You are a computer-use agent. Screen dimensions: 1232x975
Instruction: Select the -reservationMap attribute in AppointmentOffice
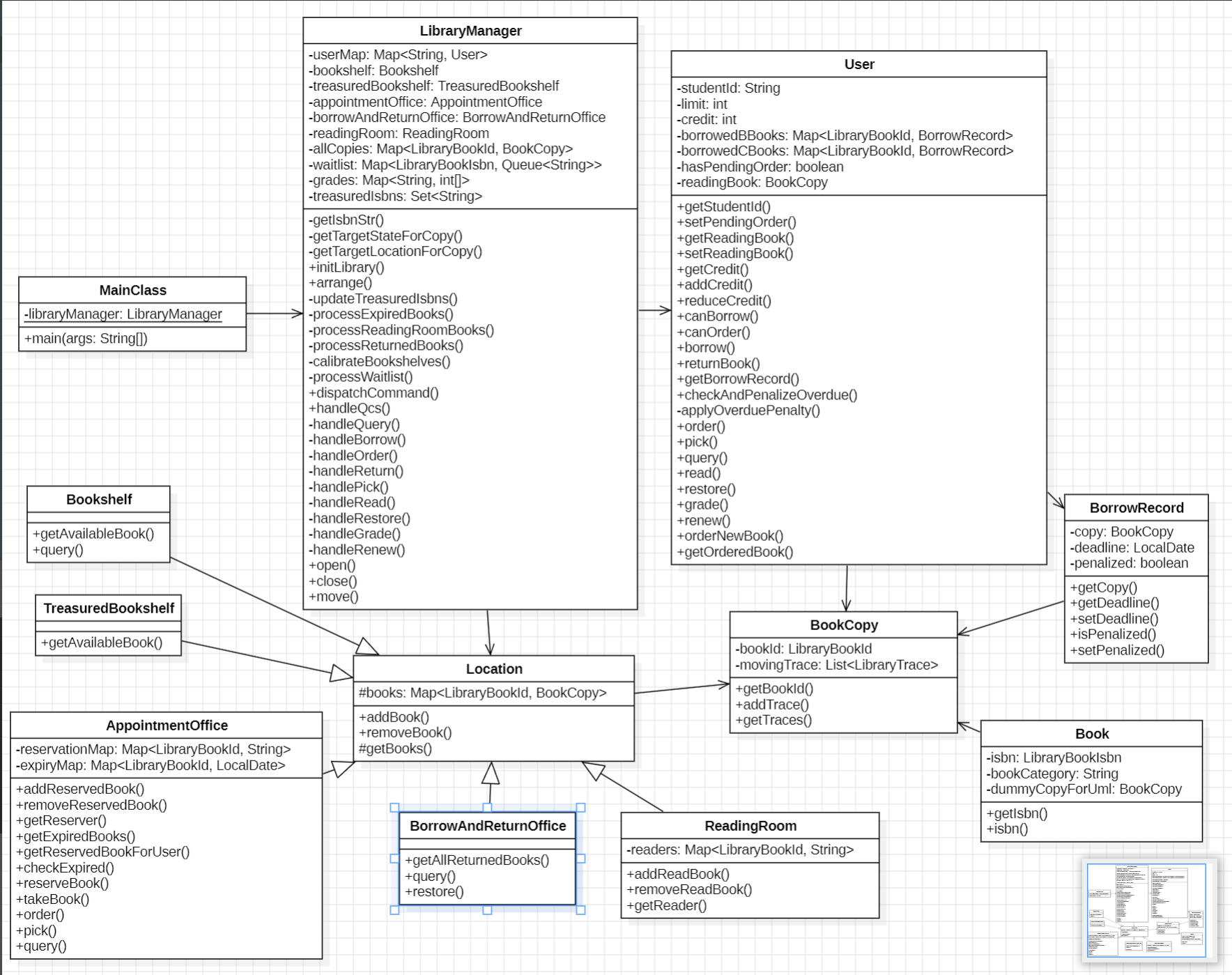(x=153, y=748)
